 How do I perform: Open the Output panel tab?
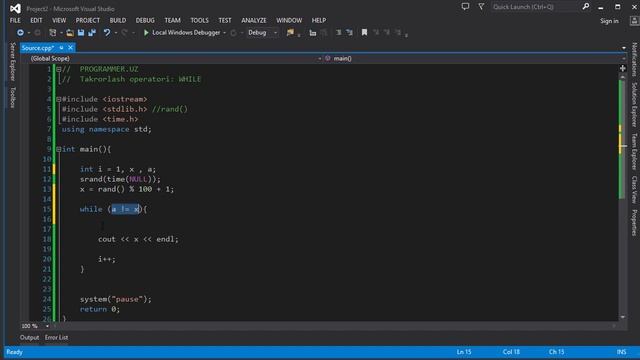[29, 338]
